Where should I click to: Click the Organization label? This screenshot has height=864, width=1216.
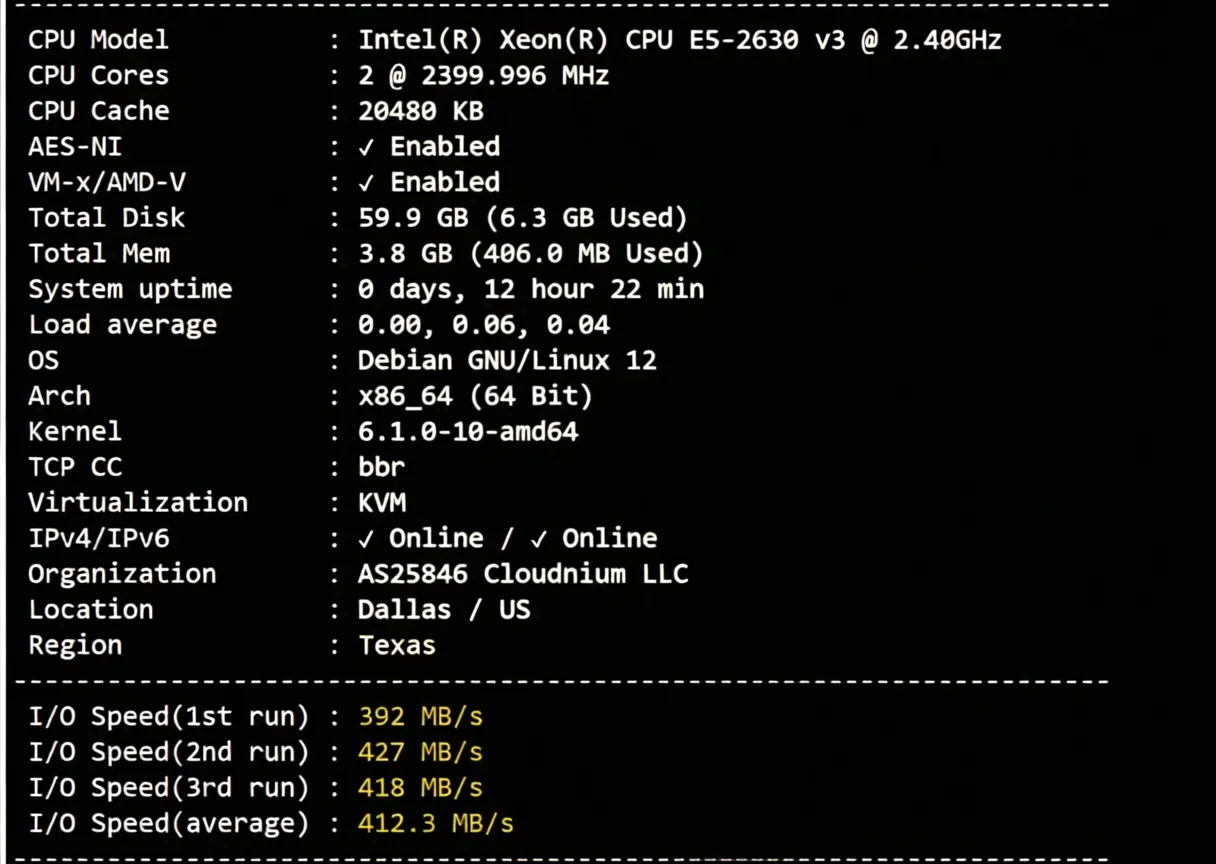tap(122, 574)
